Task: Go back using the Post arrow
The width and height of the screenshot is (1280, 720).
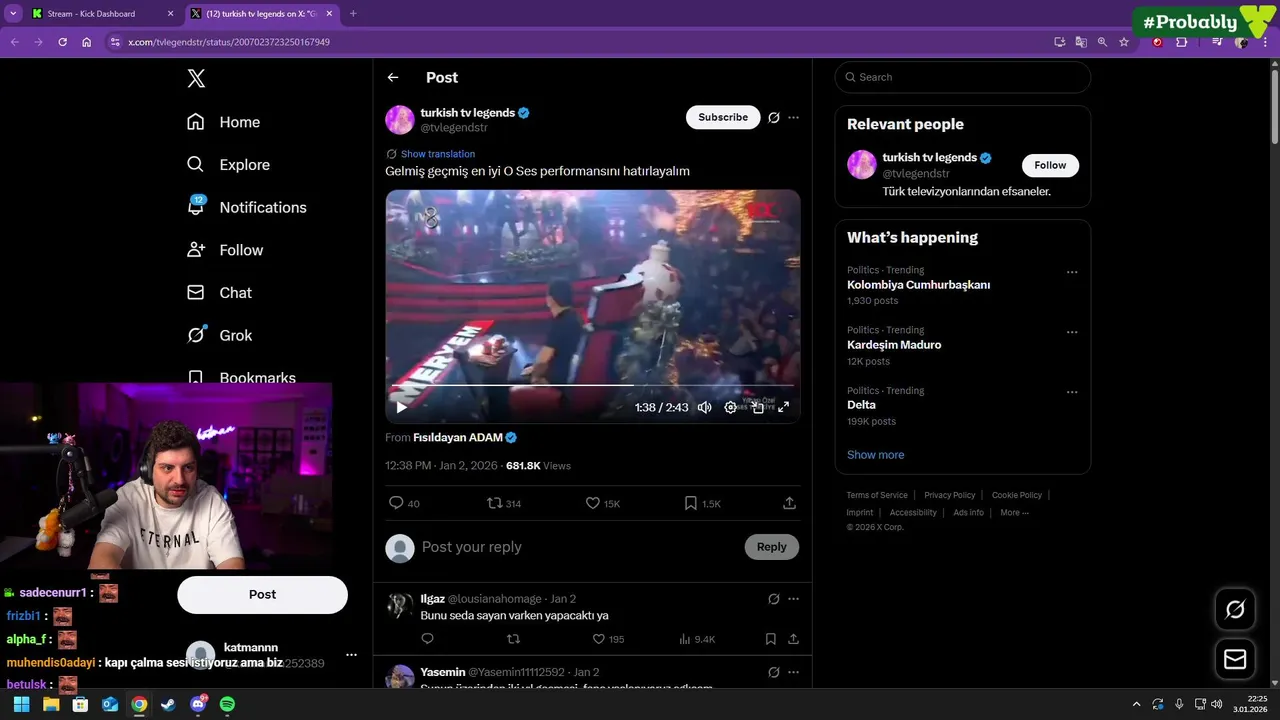Action: 393,77
